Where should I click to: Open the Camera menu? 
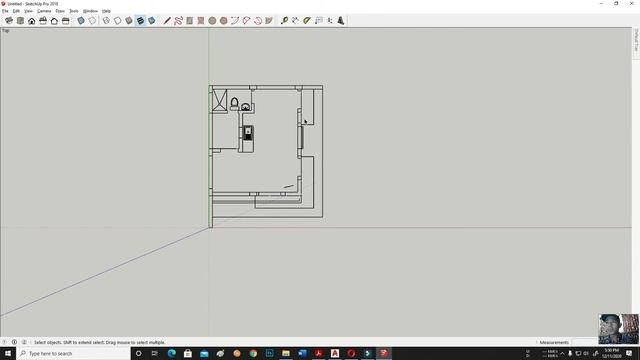tap(44, 11)
